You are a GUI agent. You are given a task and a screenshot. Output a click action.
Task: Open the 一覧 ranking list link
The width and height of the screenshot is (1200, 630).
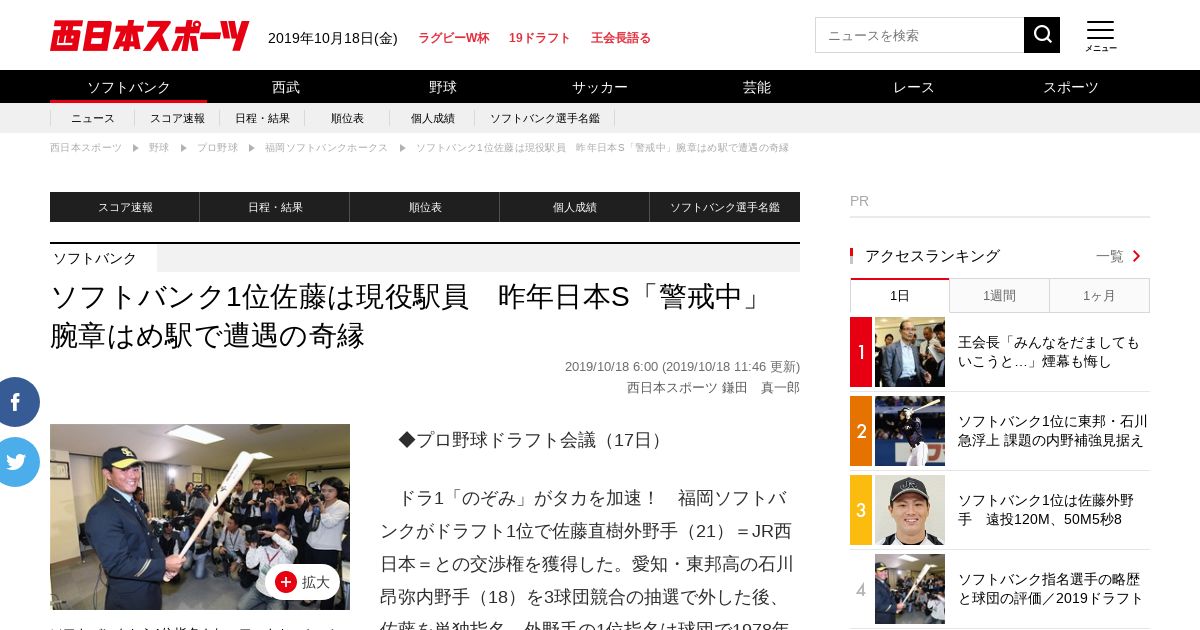coord(1109,256)
